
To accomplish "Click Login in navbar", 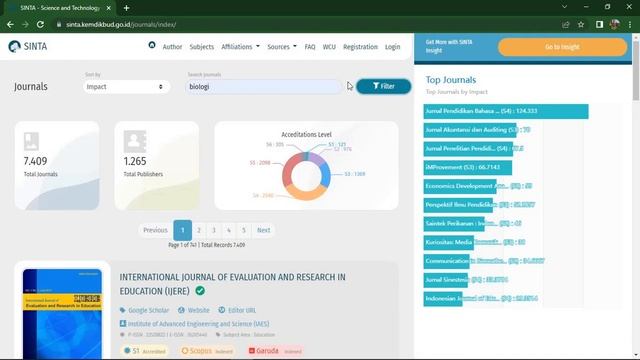I will coord(393,47).
